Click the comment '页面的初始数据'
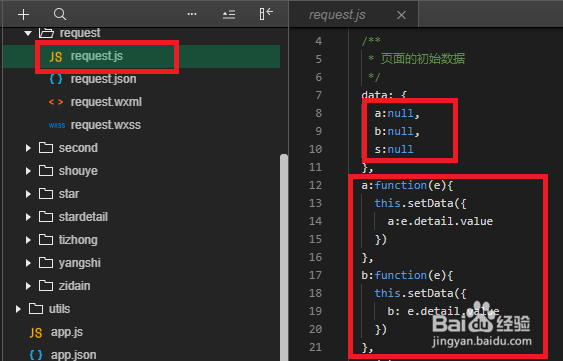Viewport: 563px width, 361px height. coord(423,59)
